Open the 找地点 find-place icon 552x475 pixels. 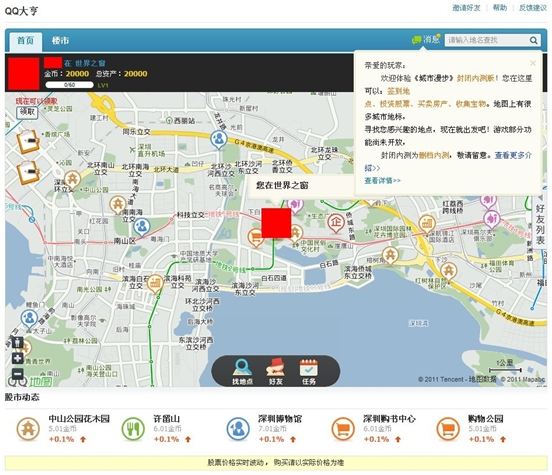pos(242,371)
